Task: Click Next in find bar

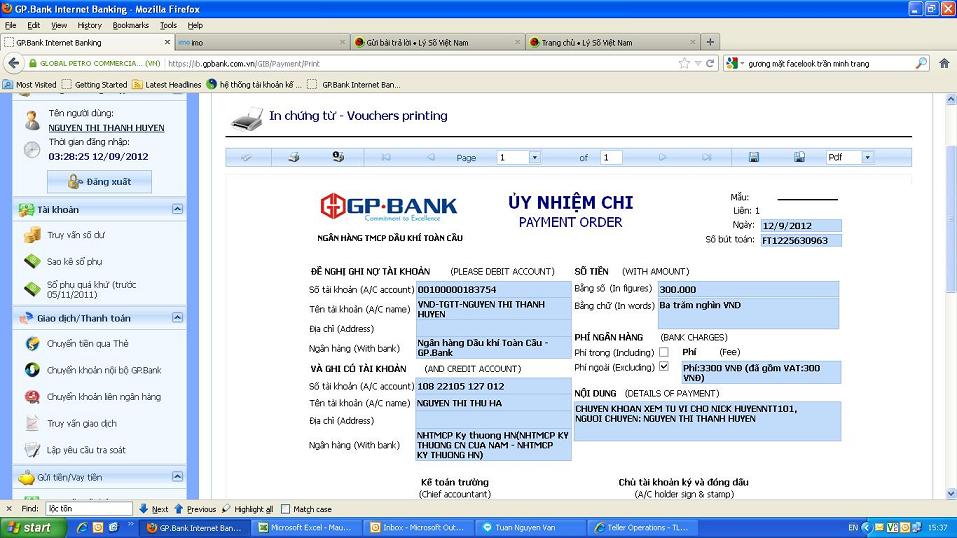Action: [153, 509]
